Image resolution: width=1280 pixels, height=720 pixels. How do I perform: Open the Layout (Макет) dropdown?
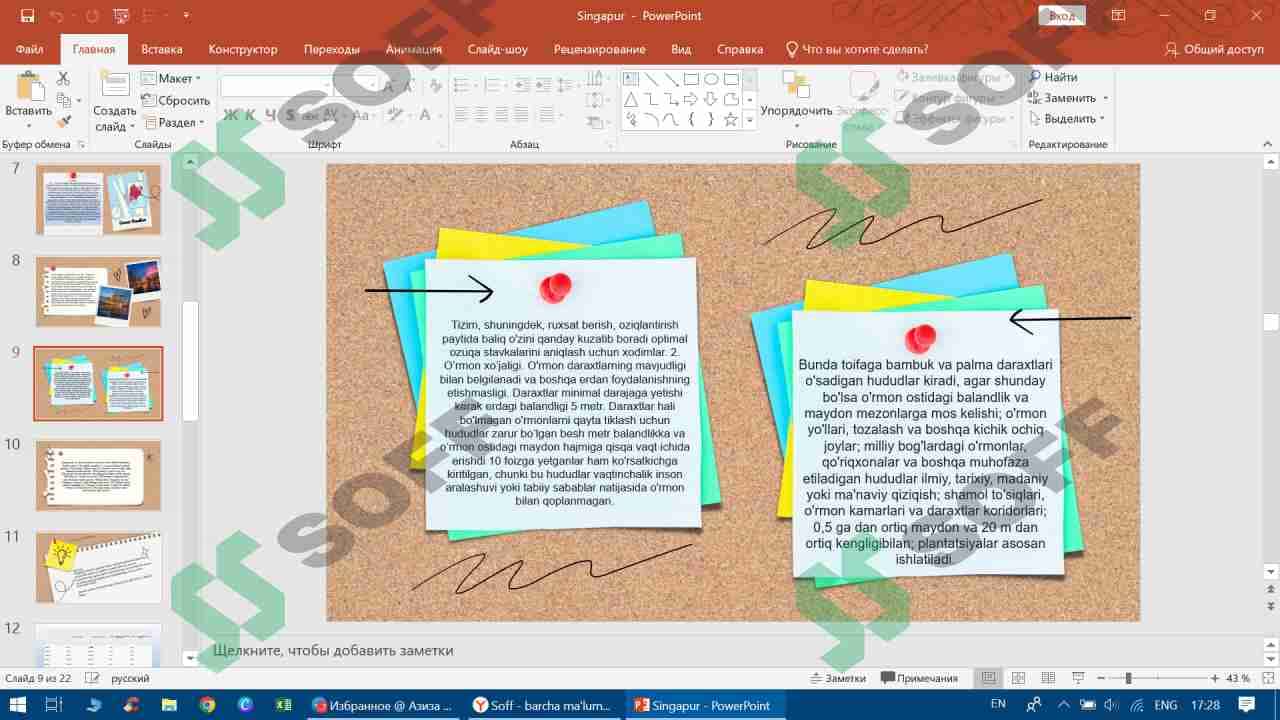[171, 78]
